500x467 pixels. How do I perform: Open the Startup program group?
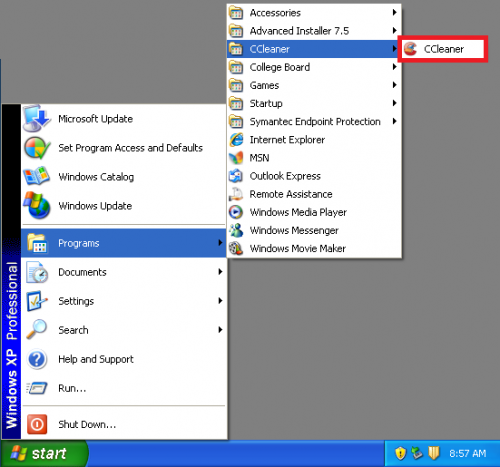314,103
